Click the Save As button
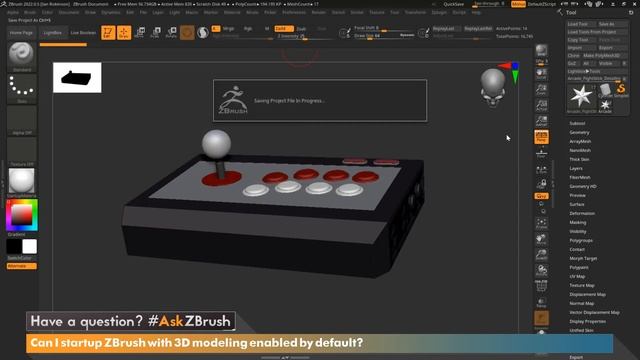Viewport: 640px width, 360px height. tap(612, 24)
